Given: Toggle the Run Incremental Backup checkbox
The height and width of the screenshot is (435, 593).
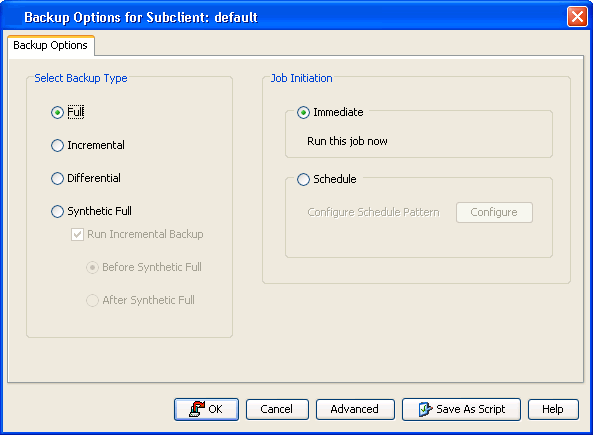Looking at the screenshot, I should coord(77,235).
